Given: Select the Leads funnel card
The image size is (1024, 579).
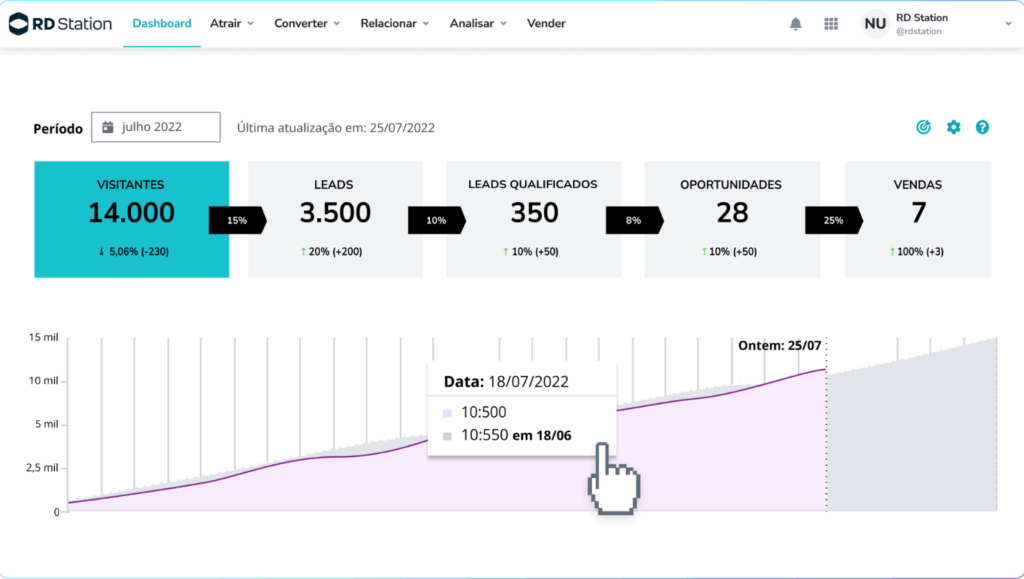Looking at the screenshot, I should click(335, 219).
